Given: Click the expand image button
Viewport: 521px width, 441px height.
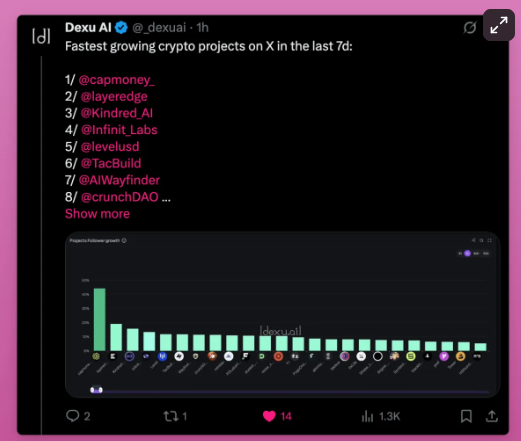Looking at the screenshot, I should (x=499, y=25).
